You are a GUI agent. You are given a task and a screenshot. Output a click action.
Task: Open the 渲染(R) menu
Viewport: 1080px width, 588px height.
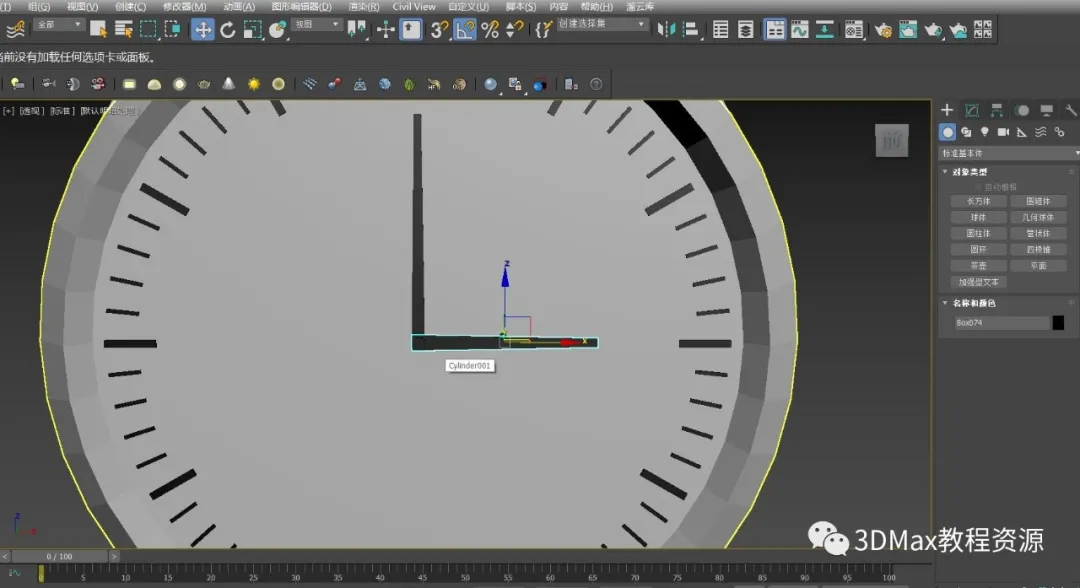364,6
